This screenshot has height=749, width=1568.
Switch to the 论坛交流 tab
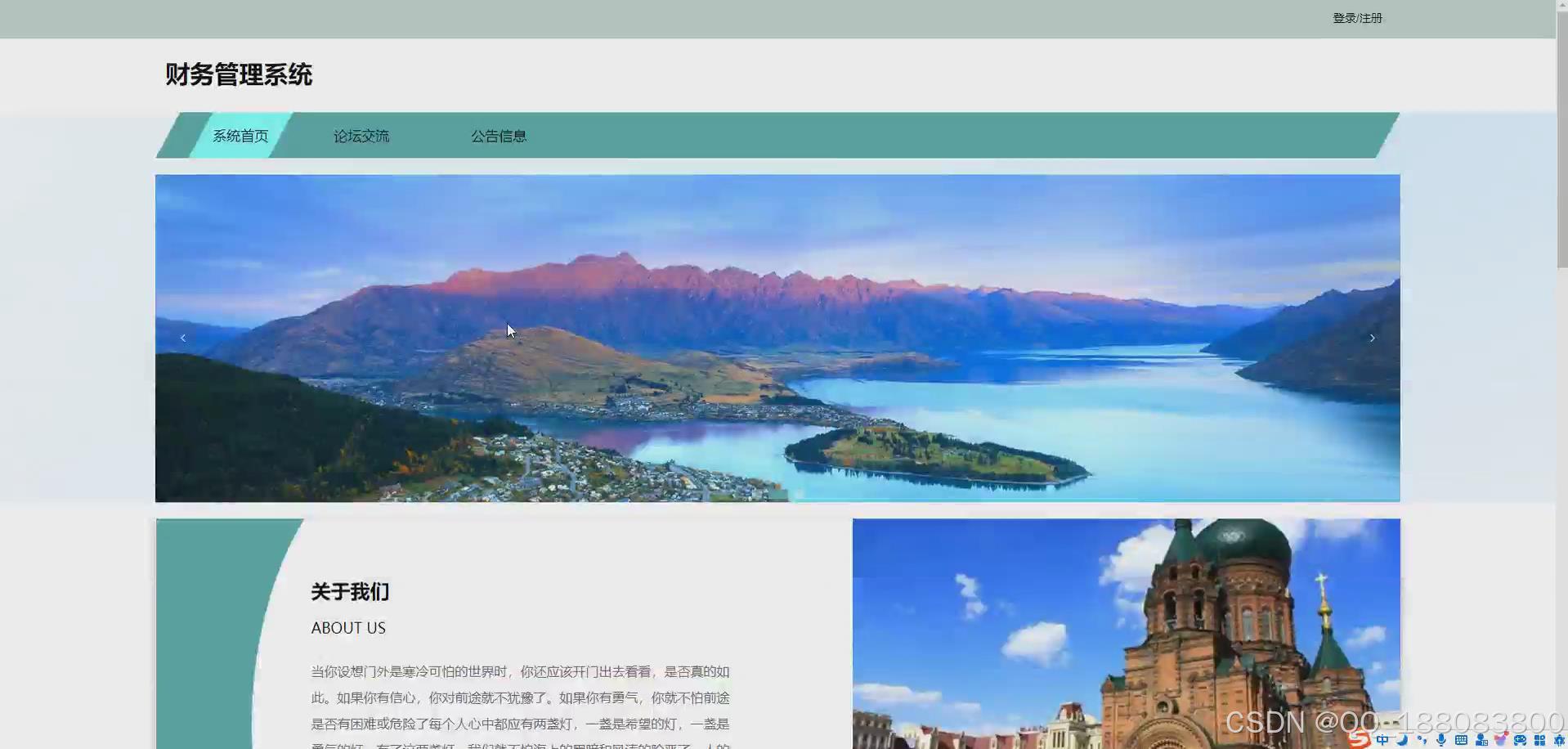(x=361, y=136)
